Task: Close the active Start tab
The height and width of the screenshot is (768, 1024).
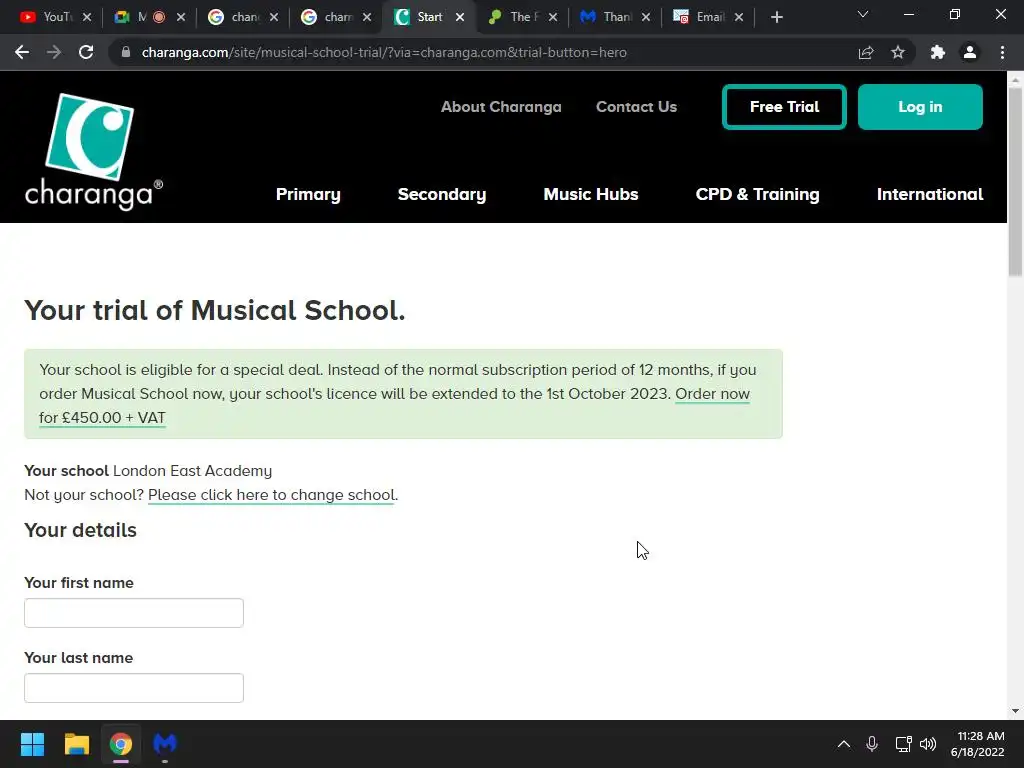Action: pyautogui.click(x=460, y=17)
